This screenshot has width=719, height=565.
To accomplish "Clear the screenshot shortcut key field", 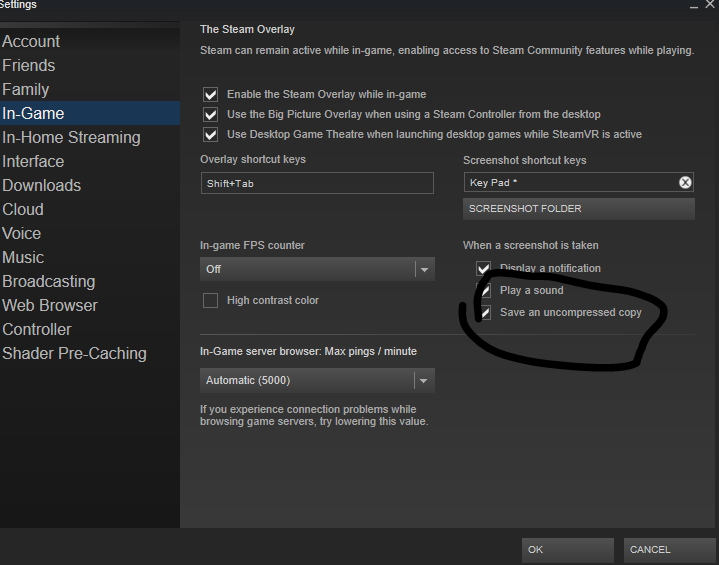I will pos(685,183).
